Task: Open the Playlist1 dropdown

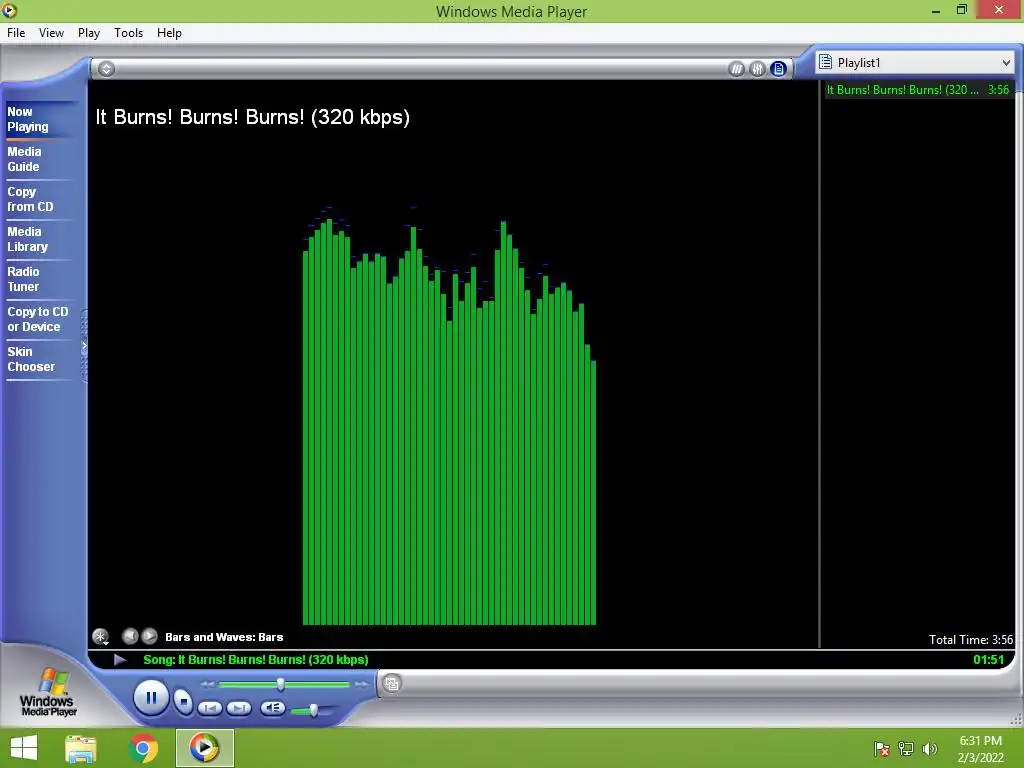Action: coord(915,63)
